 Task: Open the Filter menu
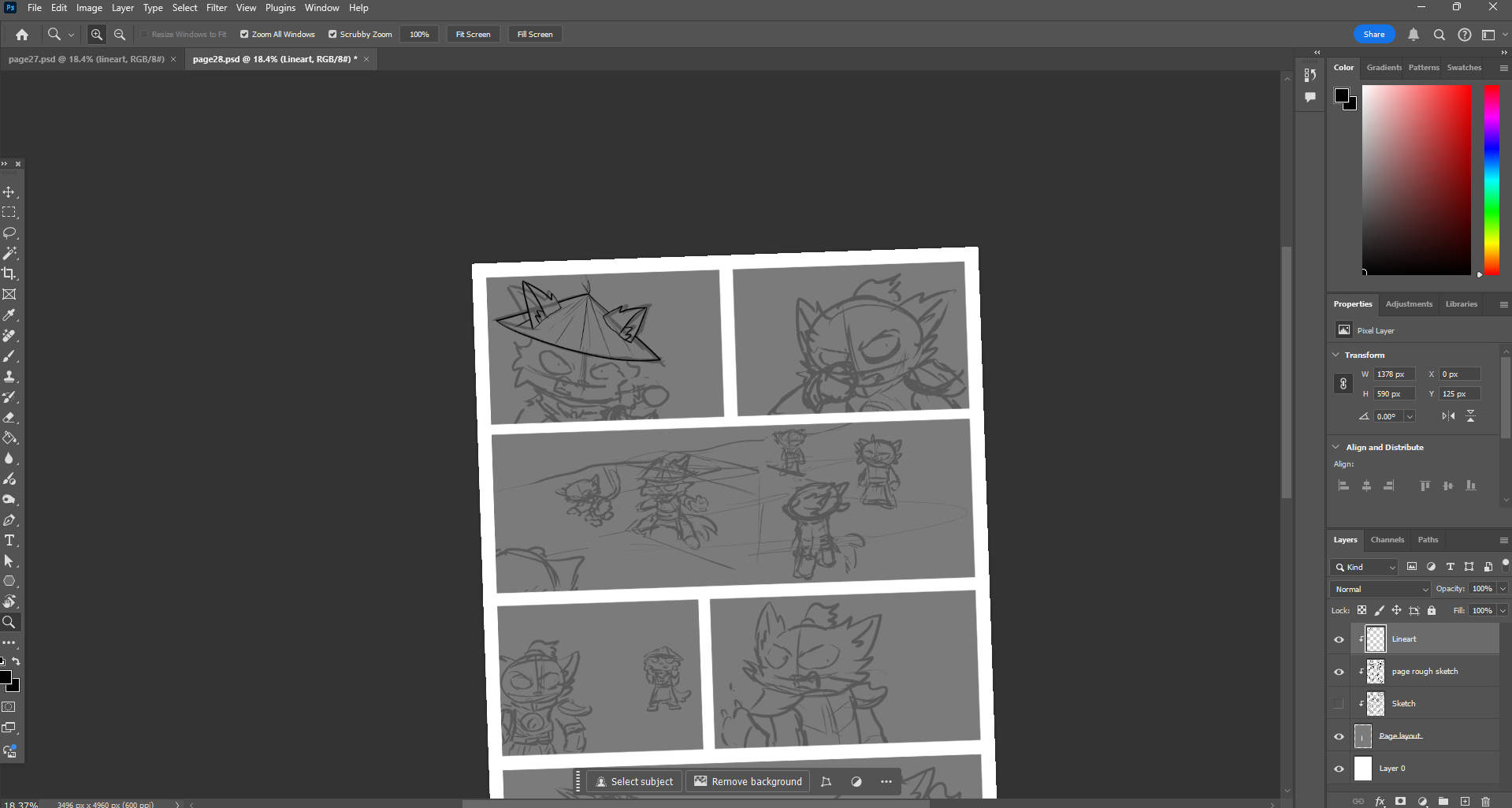tap(216, 8)
